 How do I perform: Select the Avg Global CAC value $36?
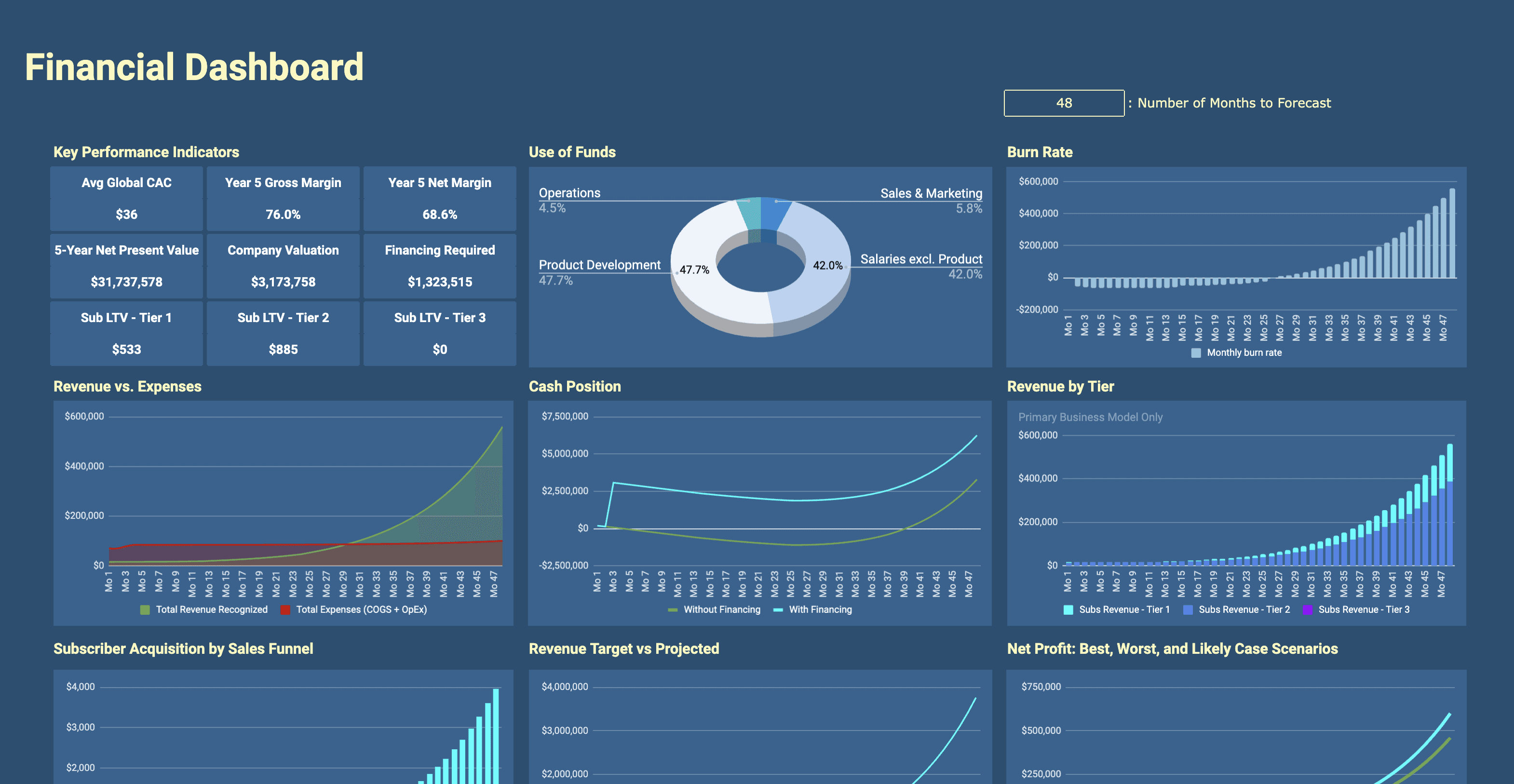(126, 215)
